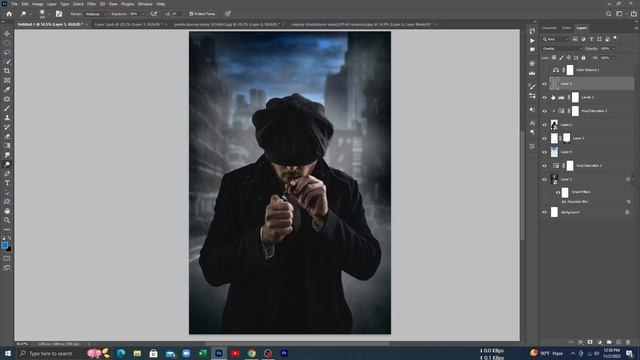Click the foreground color swatch

click(5, 246)
